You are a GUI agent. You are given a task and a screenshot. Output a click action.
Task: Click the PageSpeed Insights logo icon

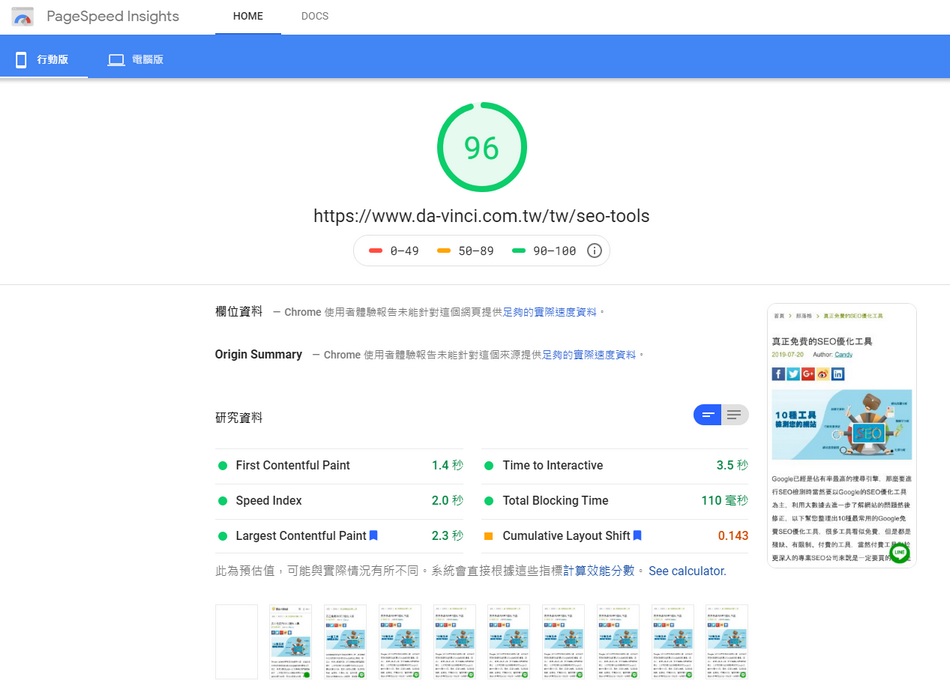(x=23, y=17)
